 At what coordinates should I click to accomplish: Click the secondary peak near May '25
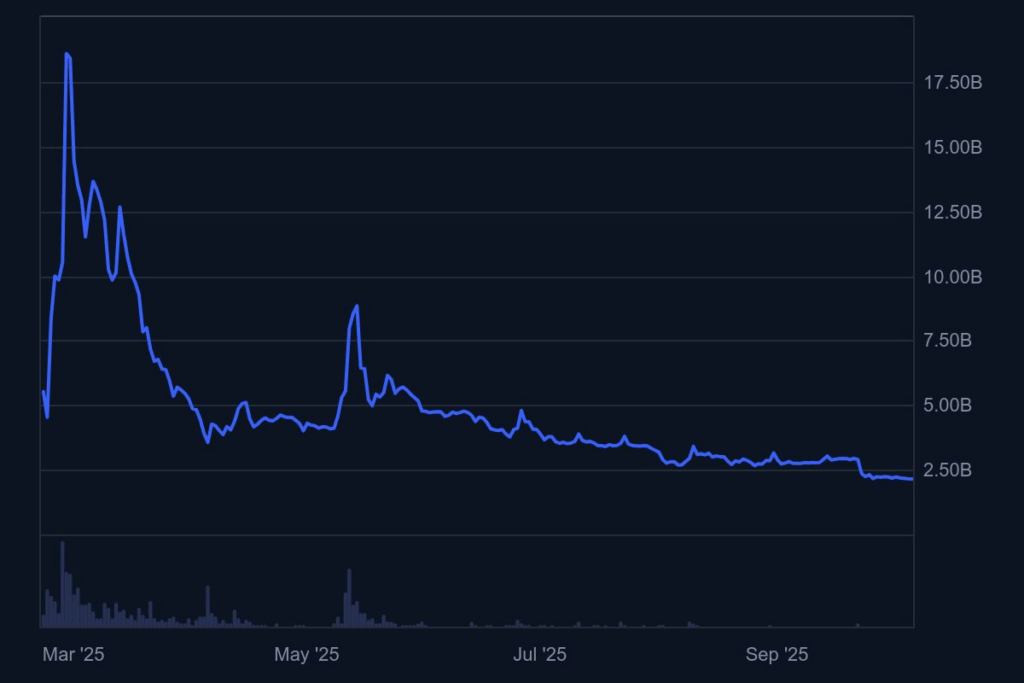click(356, 303)
